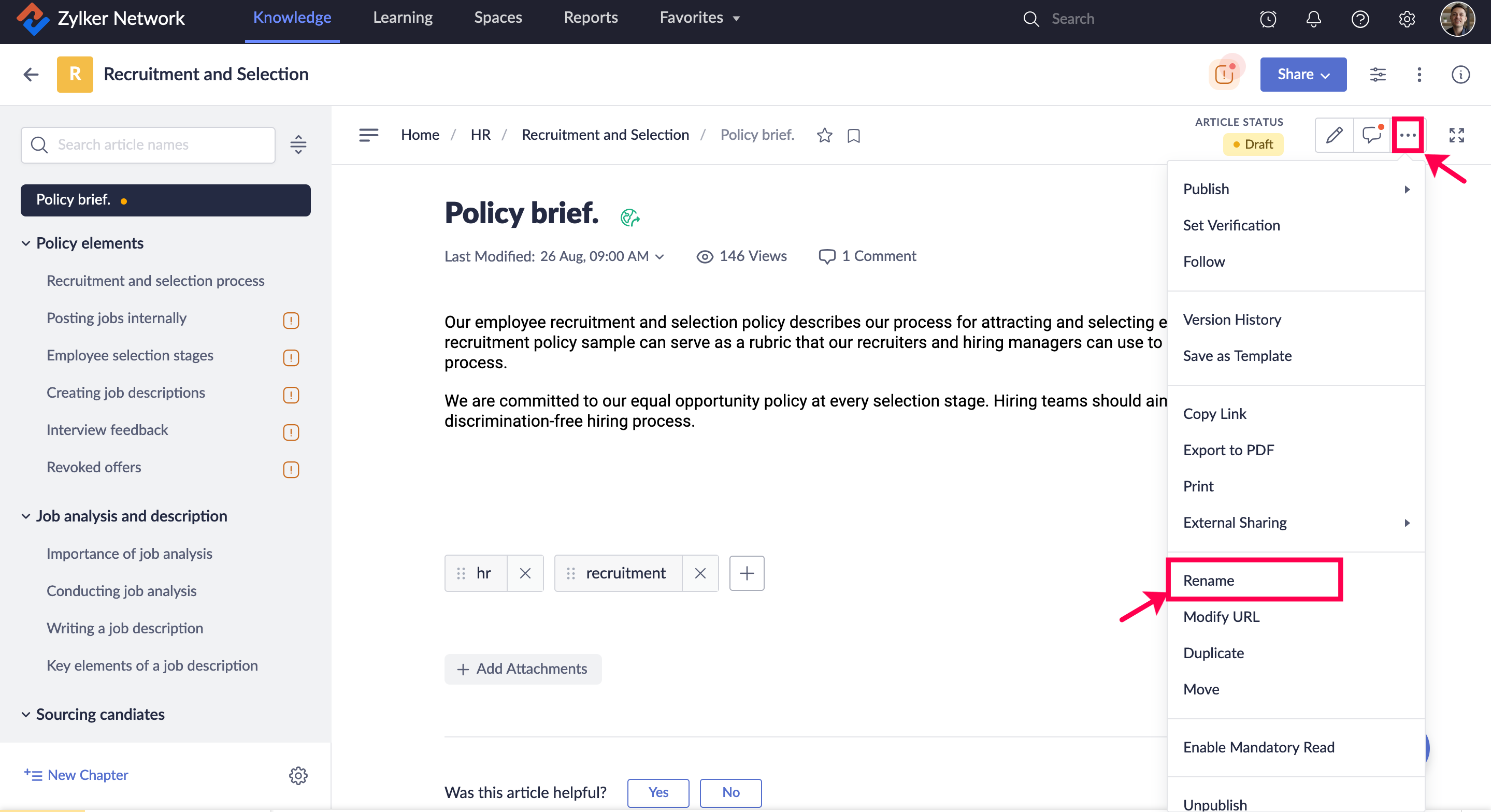Viewport: 1491px width, 812px height.
Task: Click the recent activity clock icon
Action: [x=1268, y=19]
